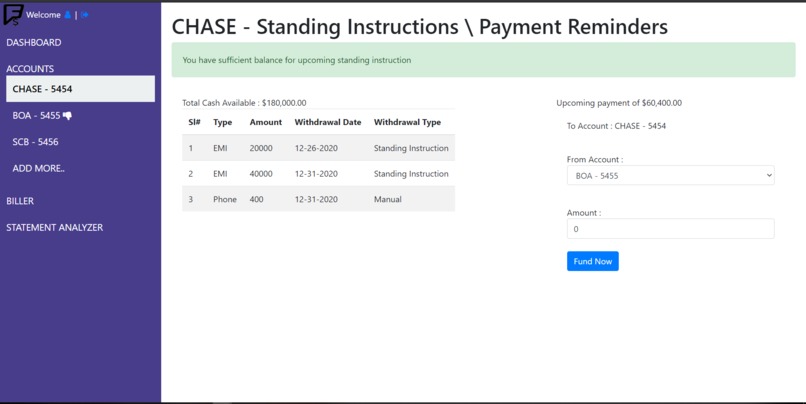Click the Withdrawal Date column header
The height and width of the screenshot is (404, 806).
click(328, 122)
